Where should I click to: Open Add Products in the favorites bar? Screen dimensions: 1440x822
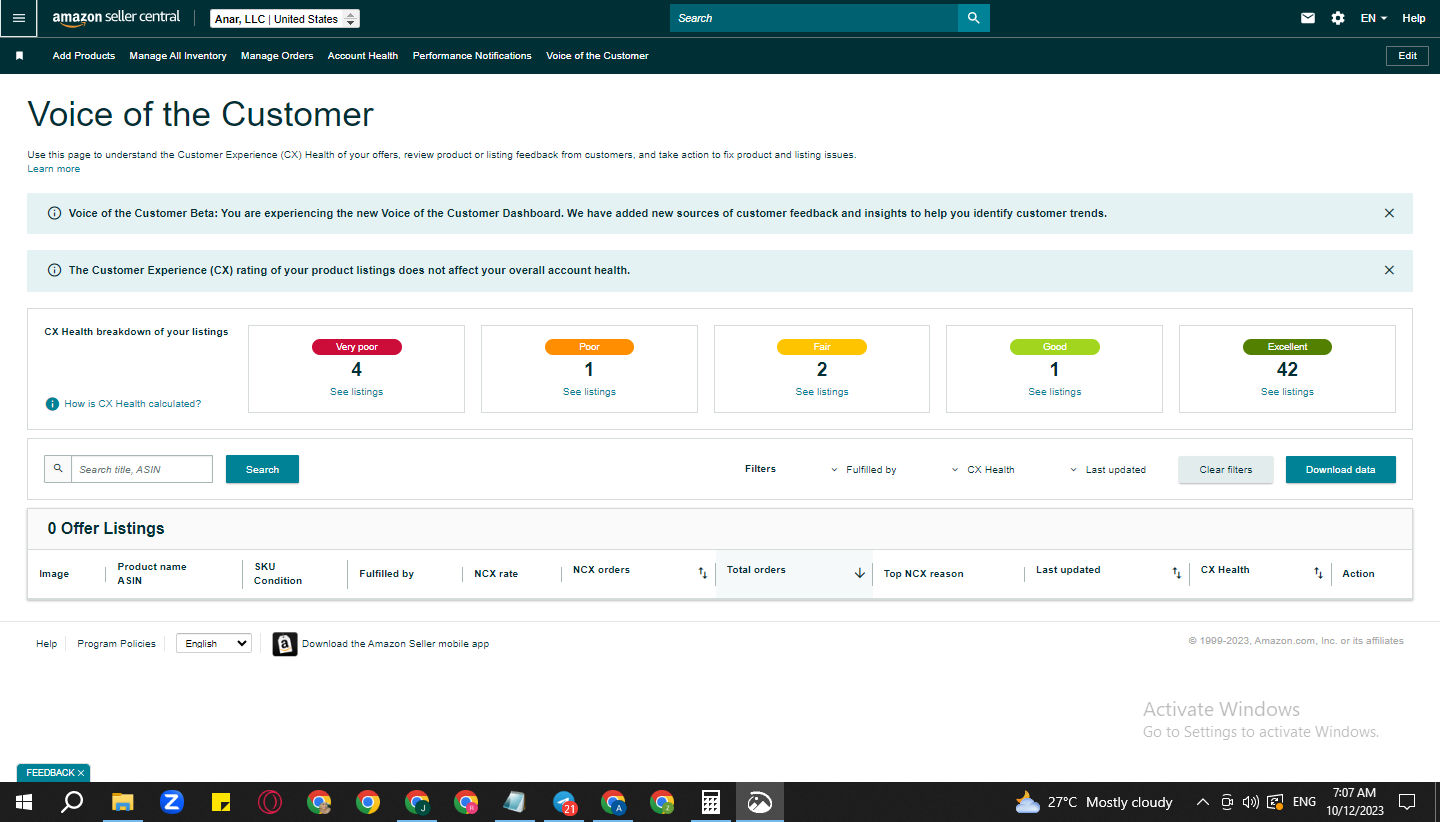pos(84,56)
